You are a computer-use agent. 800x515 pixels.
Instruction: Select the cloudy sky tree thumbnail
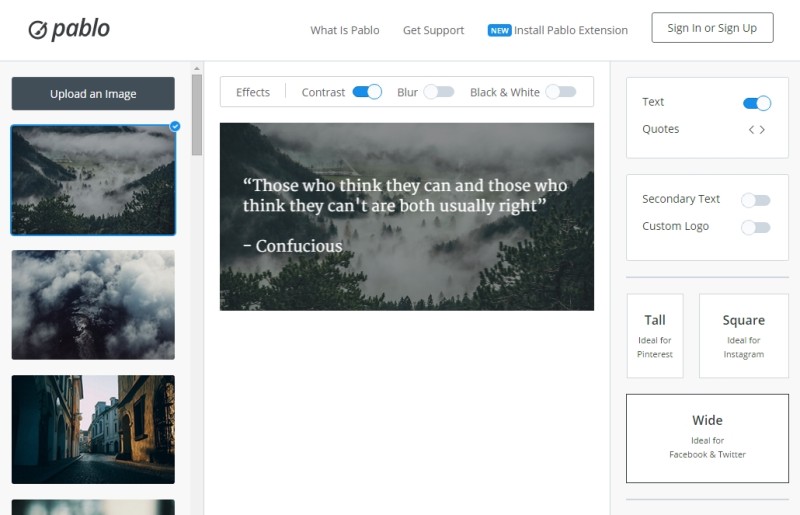point(93,305)
